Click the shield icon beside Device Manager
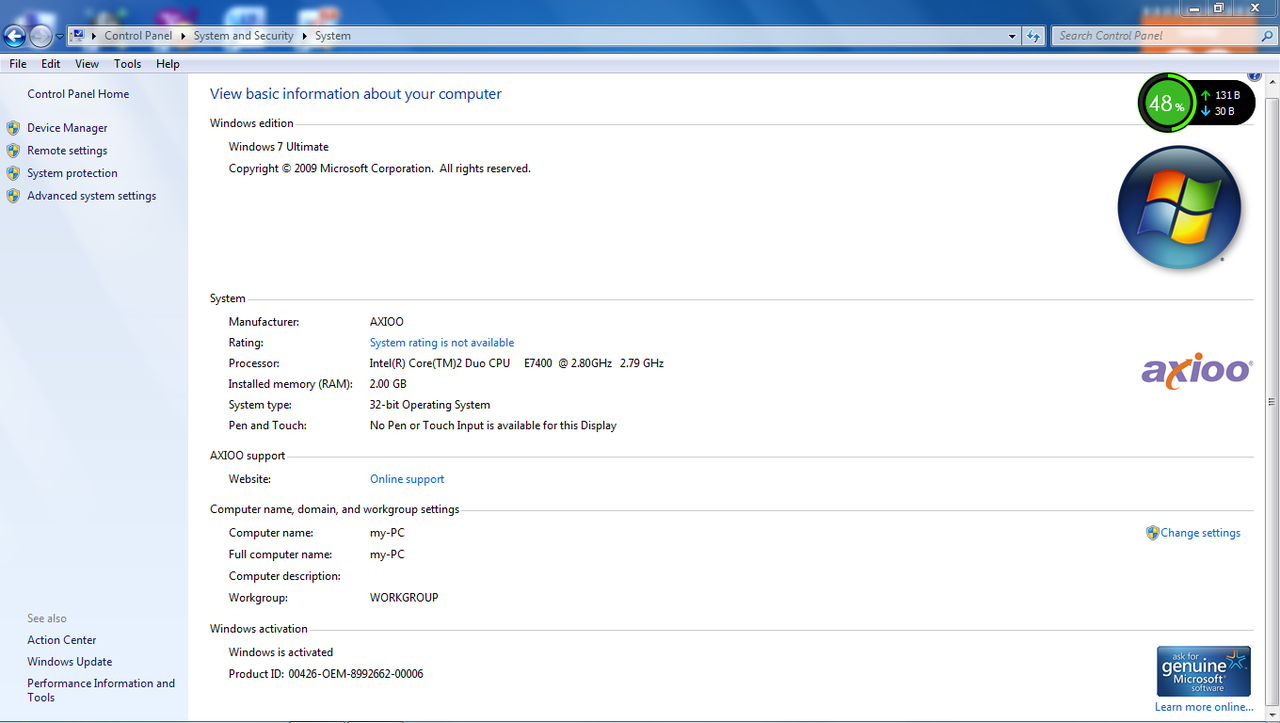The width and height of the screenshot is (1280, 723). [13, 128]
